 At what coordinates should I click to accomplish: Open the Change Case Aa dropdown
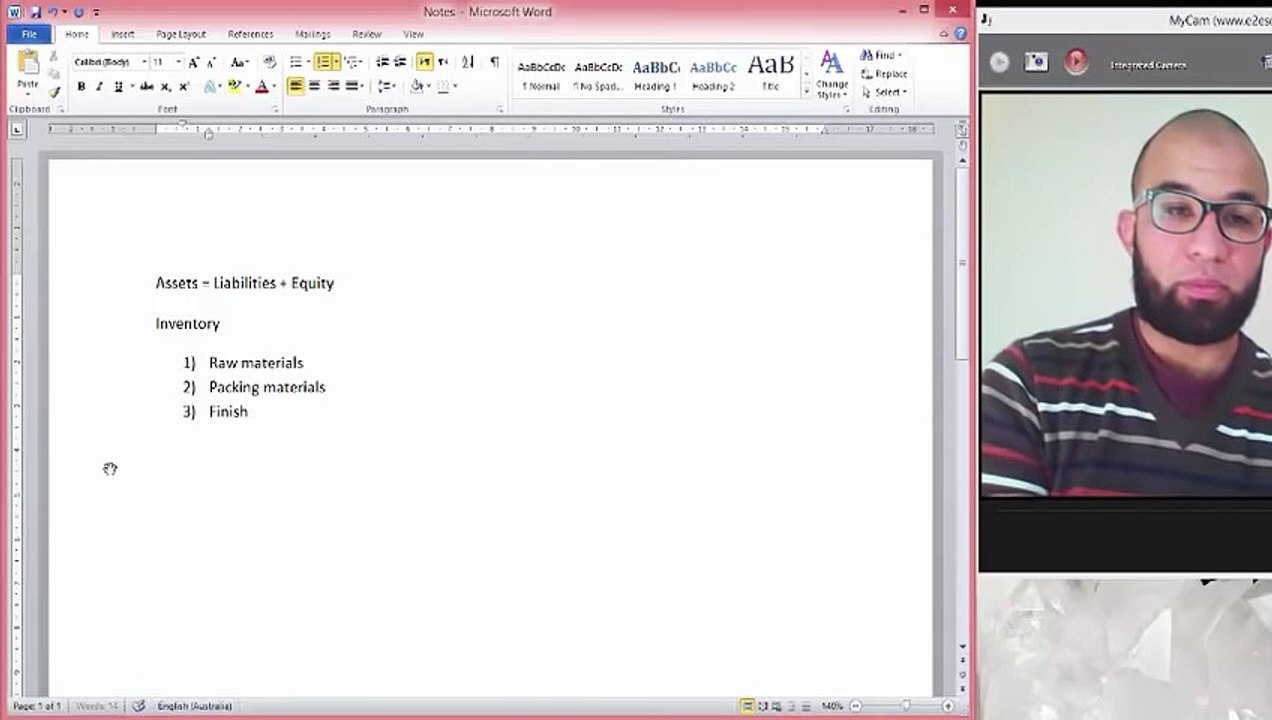coord(240,62)
